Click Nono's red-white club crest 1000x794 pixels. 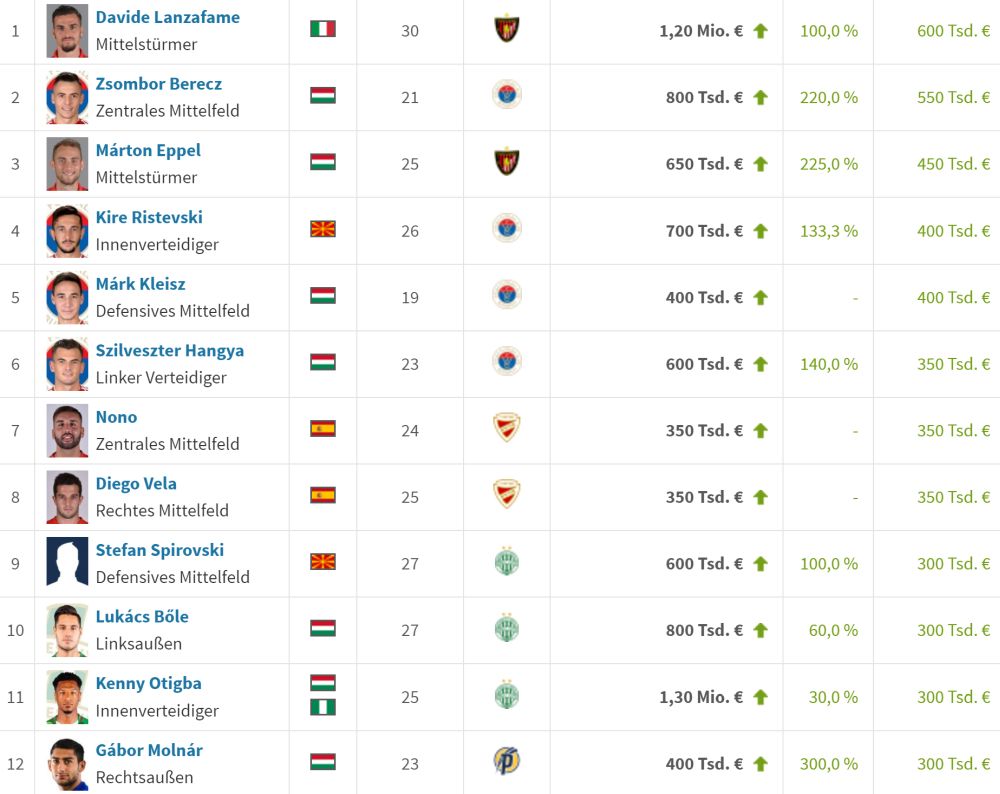[507, 428]
